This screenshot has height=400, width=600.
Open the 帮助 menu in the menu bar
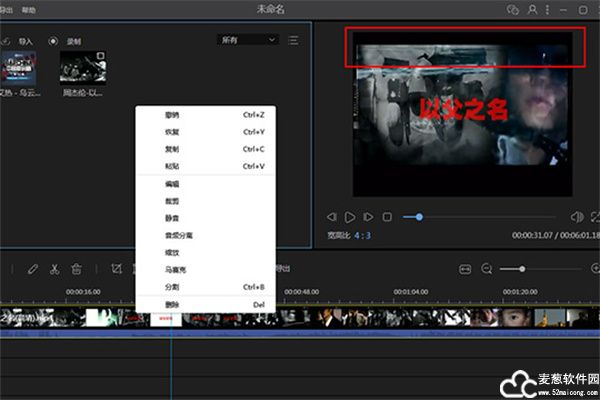[x=28, y=10]
